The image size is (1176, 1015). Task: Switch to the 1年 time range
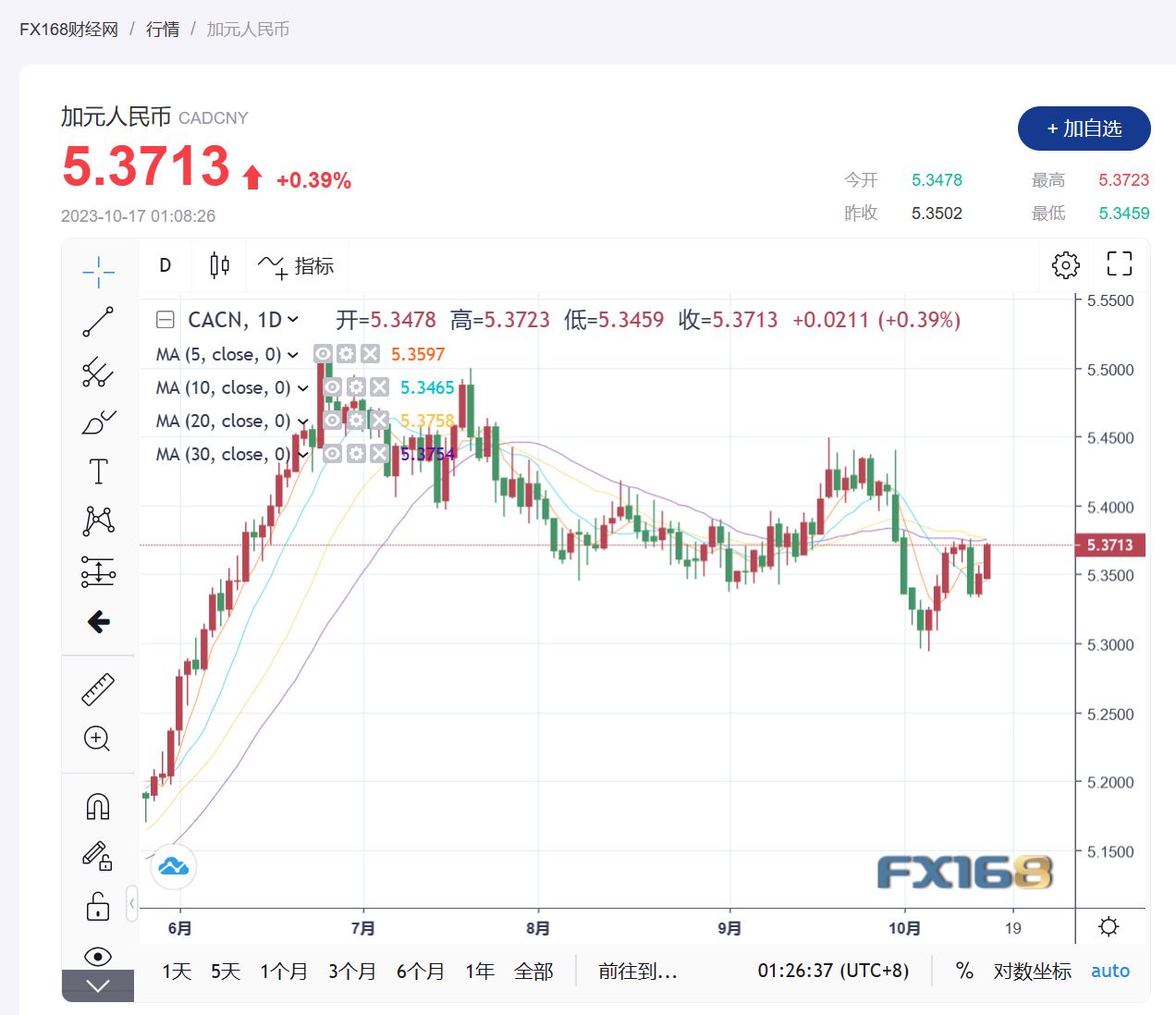480,972
